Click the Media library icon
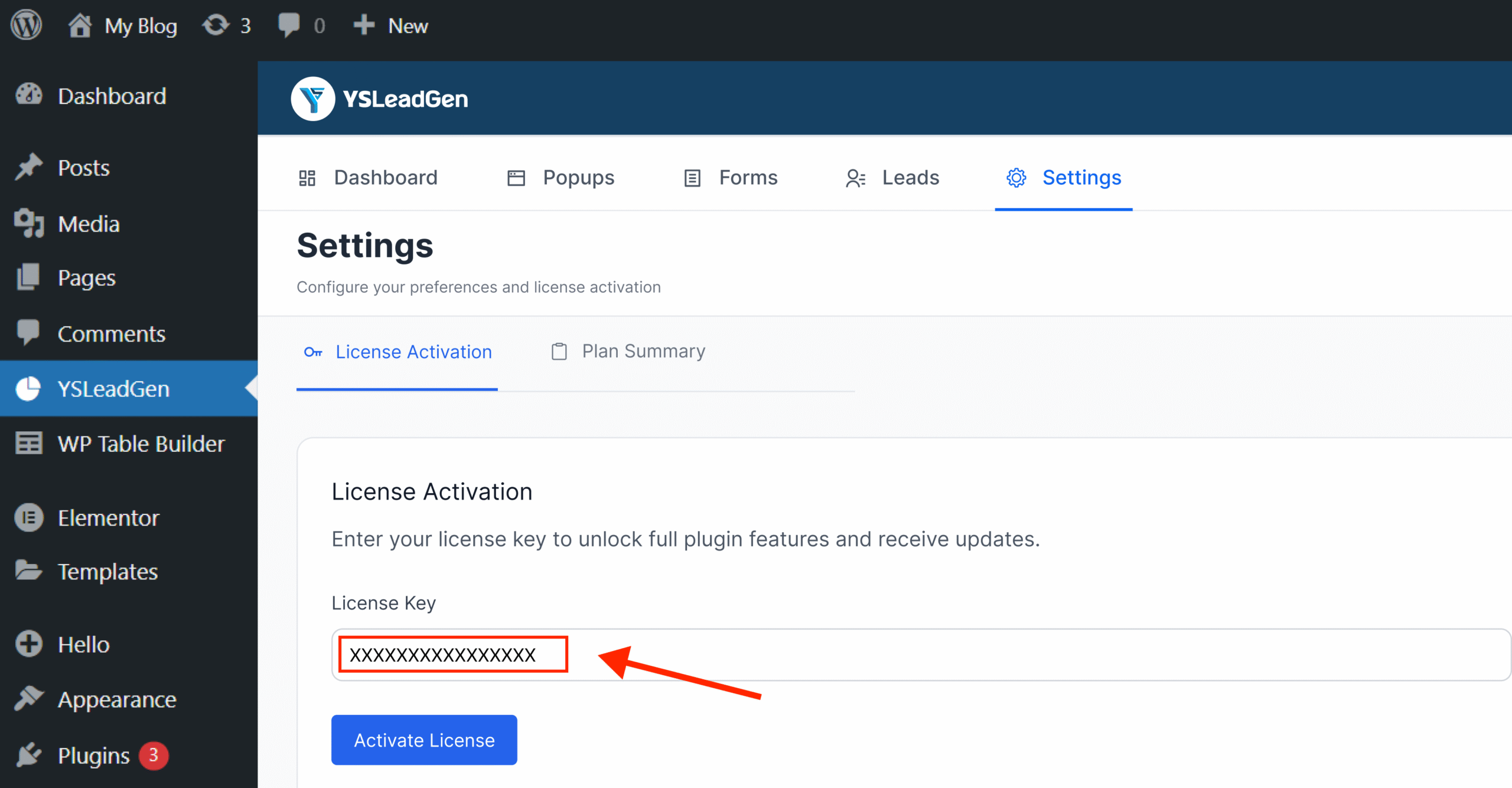 [29, 223]
